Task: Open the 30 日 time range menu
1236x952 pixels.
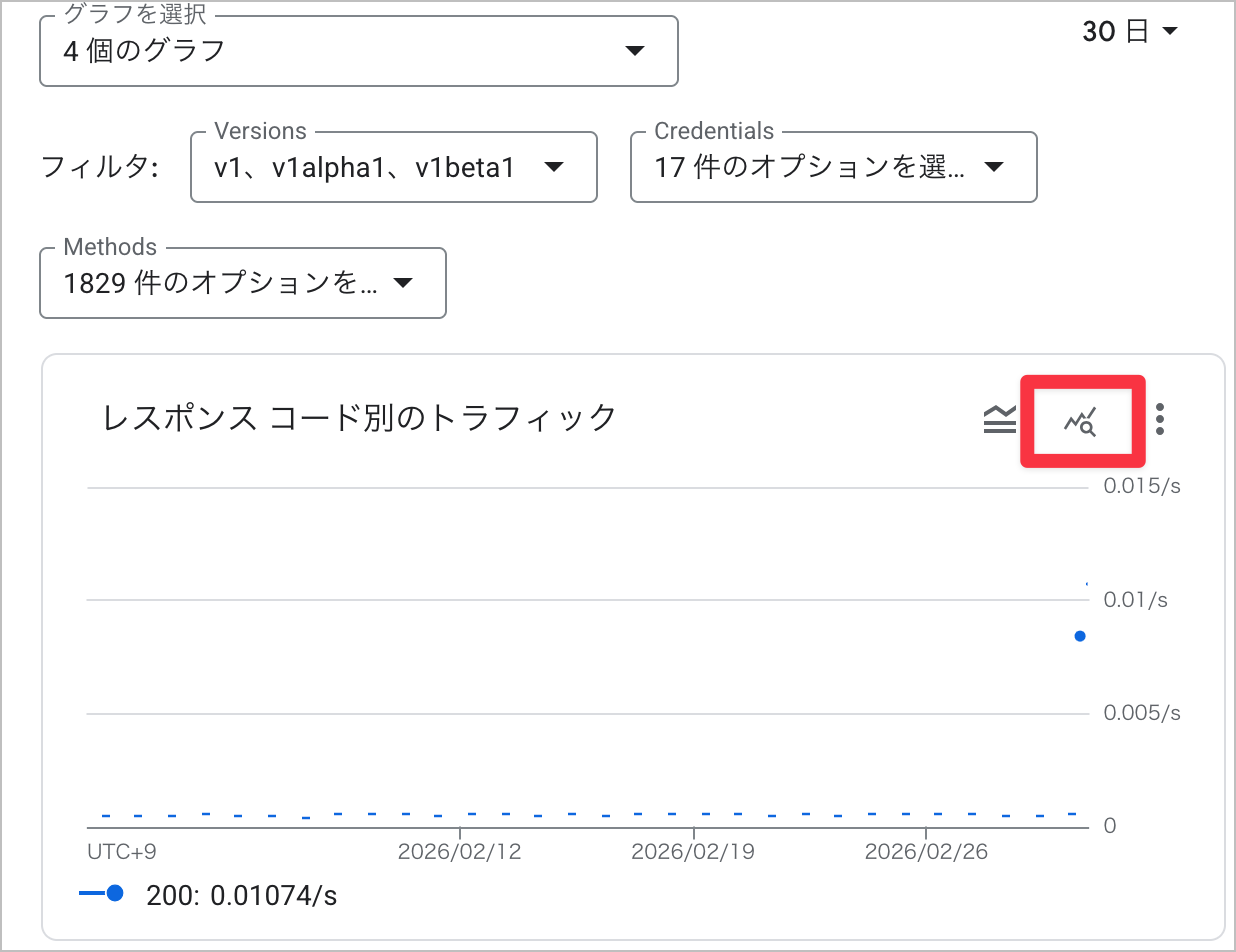Action: 1130,31
